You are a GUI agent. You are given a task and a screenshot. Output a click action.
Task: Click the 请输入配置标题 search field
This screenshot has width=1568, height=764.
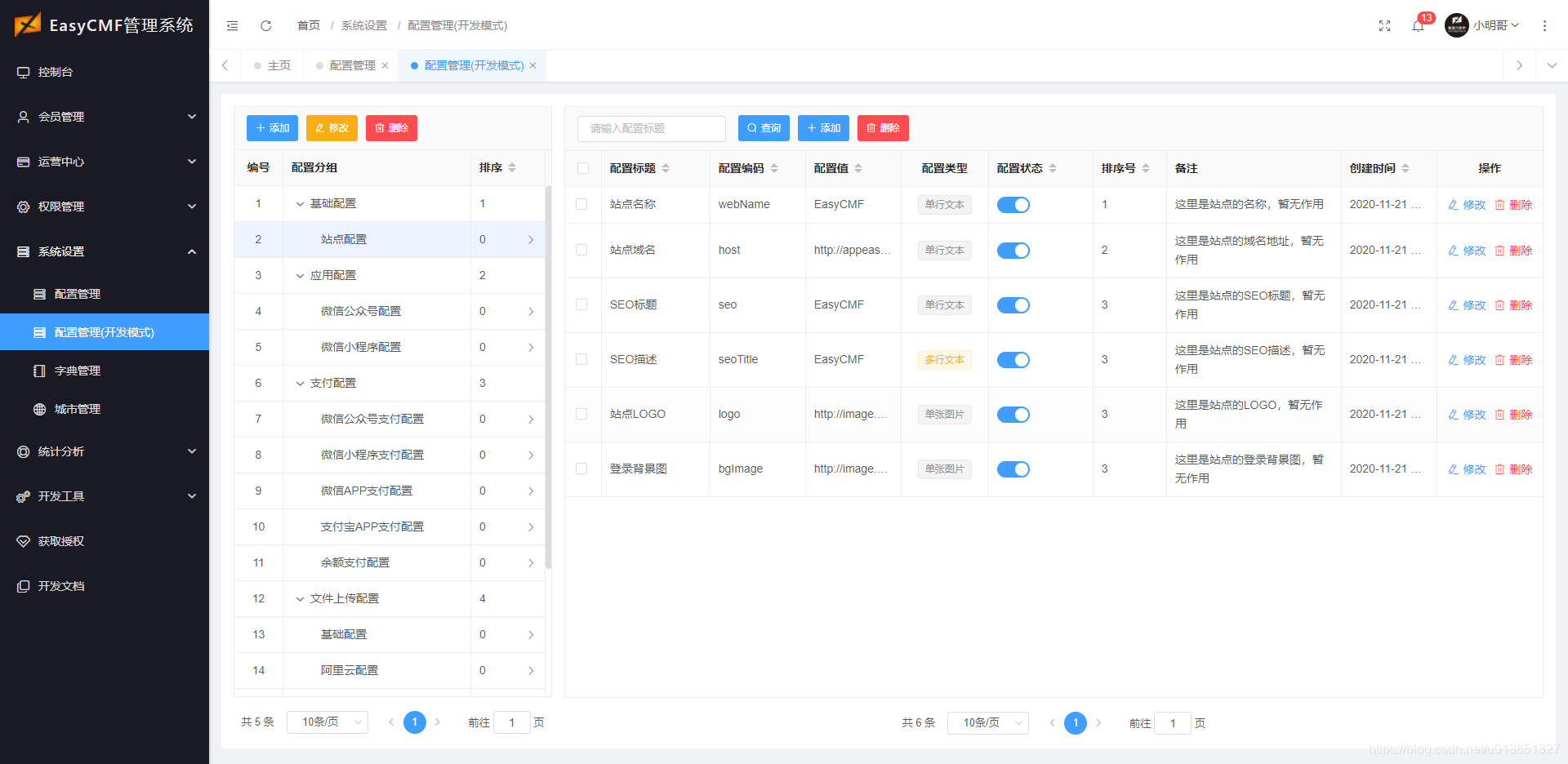point(652,128)
